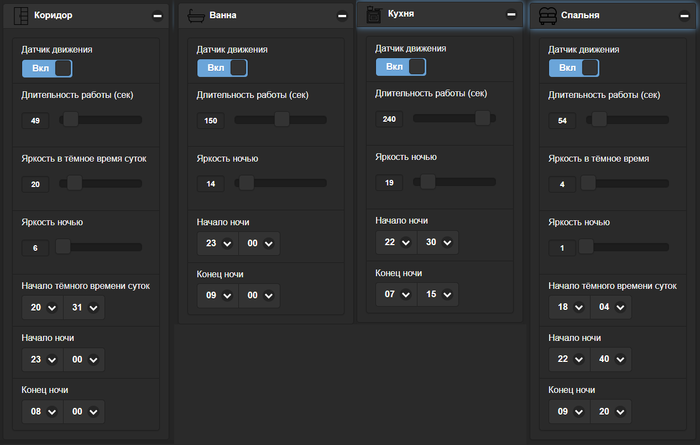This screenshot has height=445, width=700.
Task: Open Кухня night end hour dropdown 07
Action: point(397,294)
